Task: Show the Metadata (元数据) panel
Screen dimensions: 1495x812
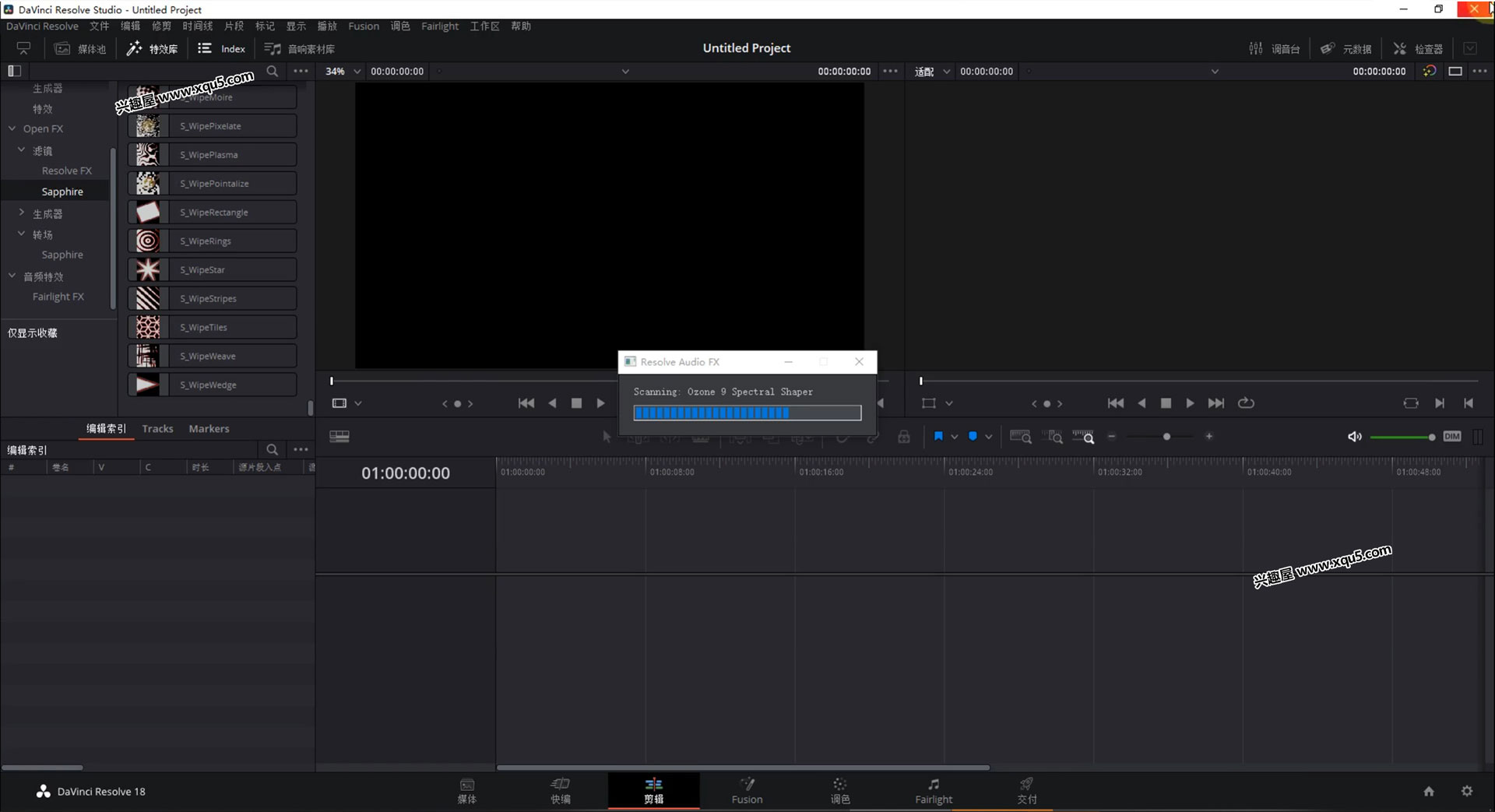Action: (x=1345, y=48)
